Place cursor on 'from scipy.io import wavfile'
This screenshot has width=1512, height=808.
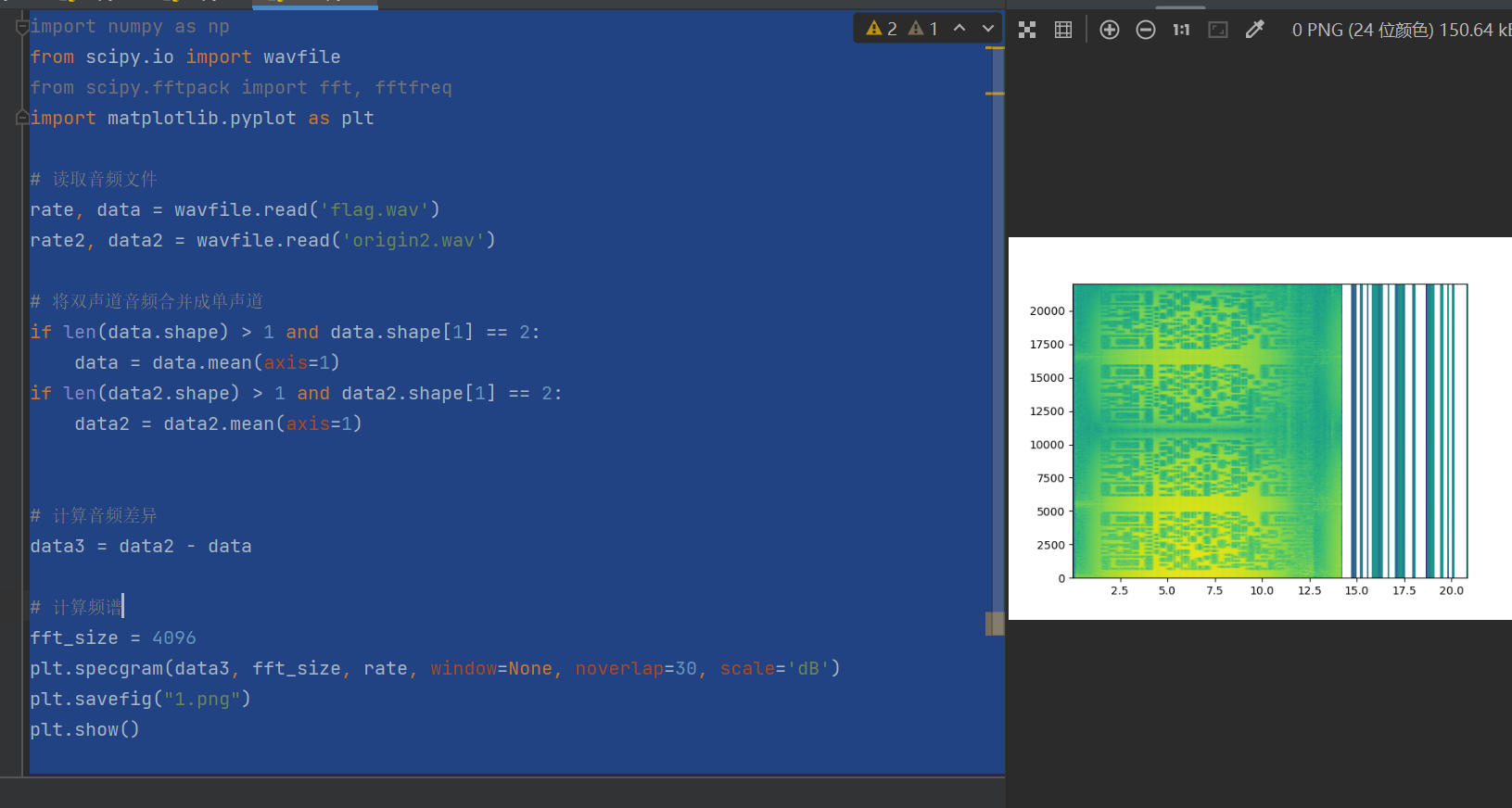(185, 57)
